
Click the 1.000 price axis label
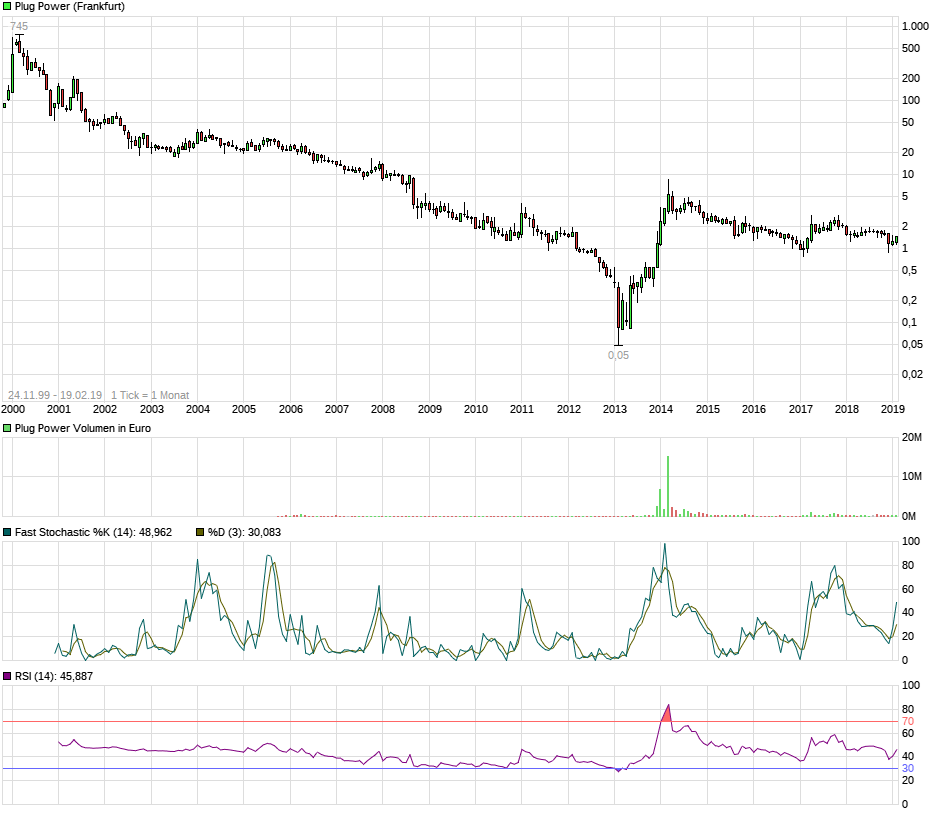click(x=915, y=26)
